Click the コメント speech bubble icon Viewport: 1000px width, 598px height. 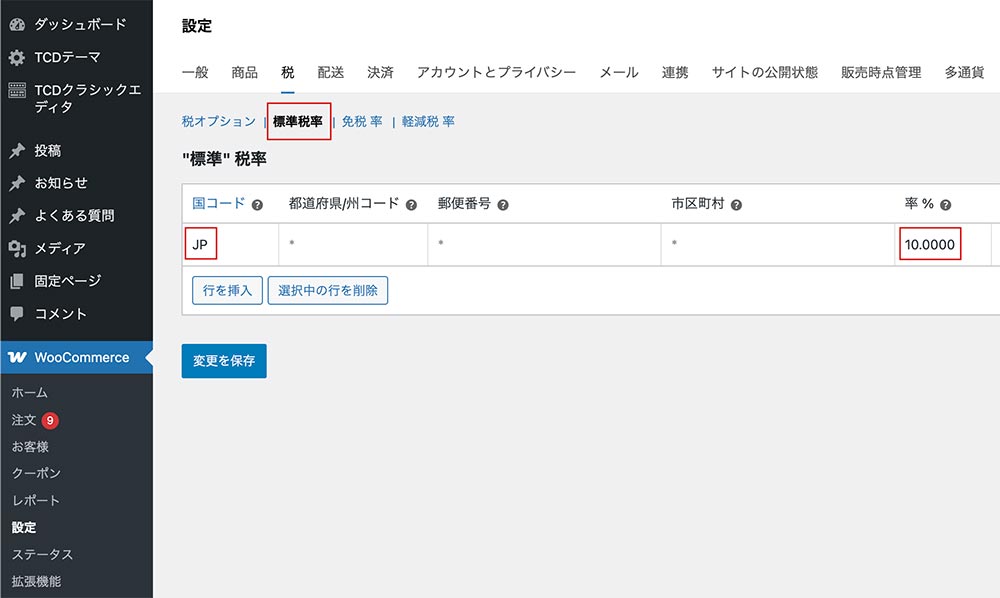point(17,314)
